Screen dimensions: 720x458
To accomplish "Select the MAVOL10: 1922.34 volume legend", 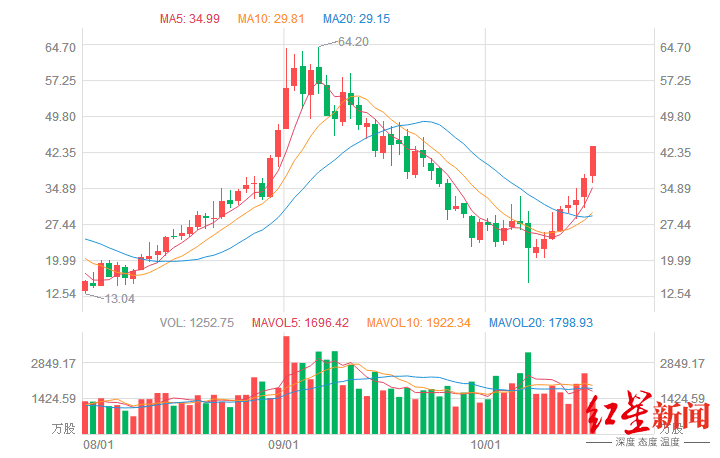I will tap(420, 322).
